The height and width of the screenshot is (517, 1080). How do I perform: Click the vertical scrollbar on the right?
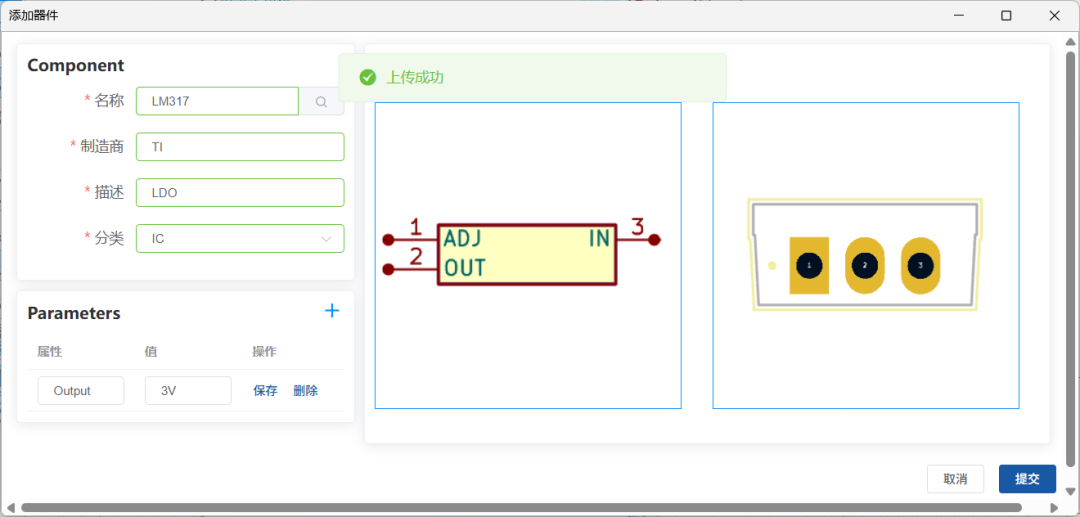coord(1070,260)
